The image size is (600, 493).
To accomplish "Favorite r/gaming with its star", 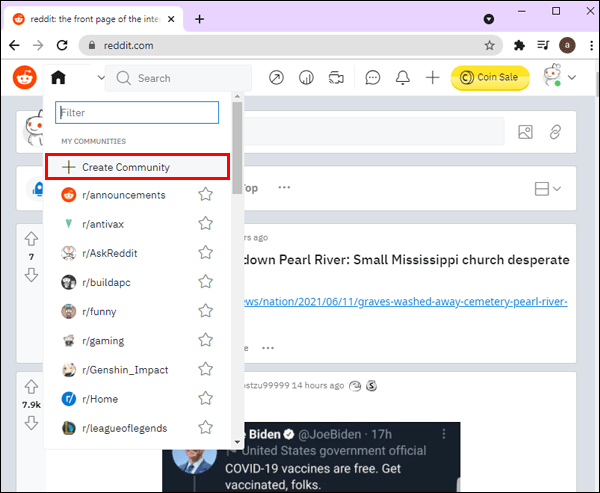I will point(205,340).
